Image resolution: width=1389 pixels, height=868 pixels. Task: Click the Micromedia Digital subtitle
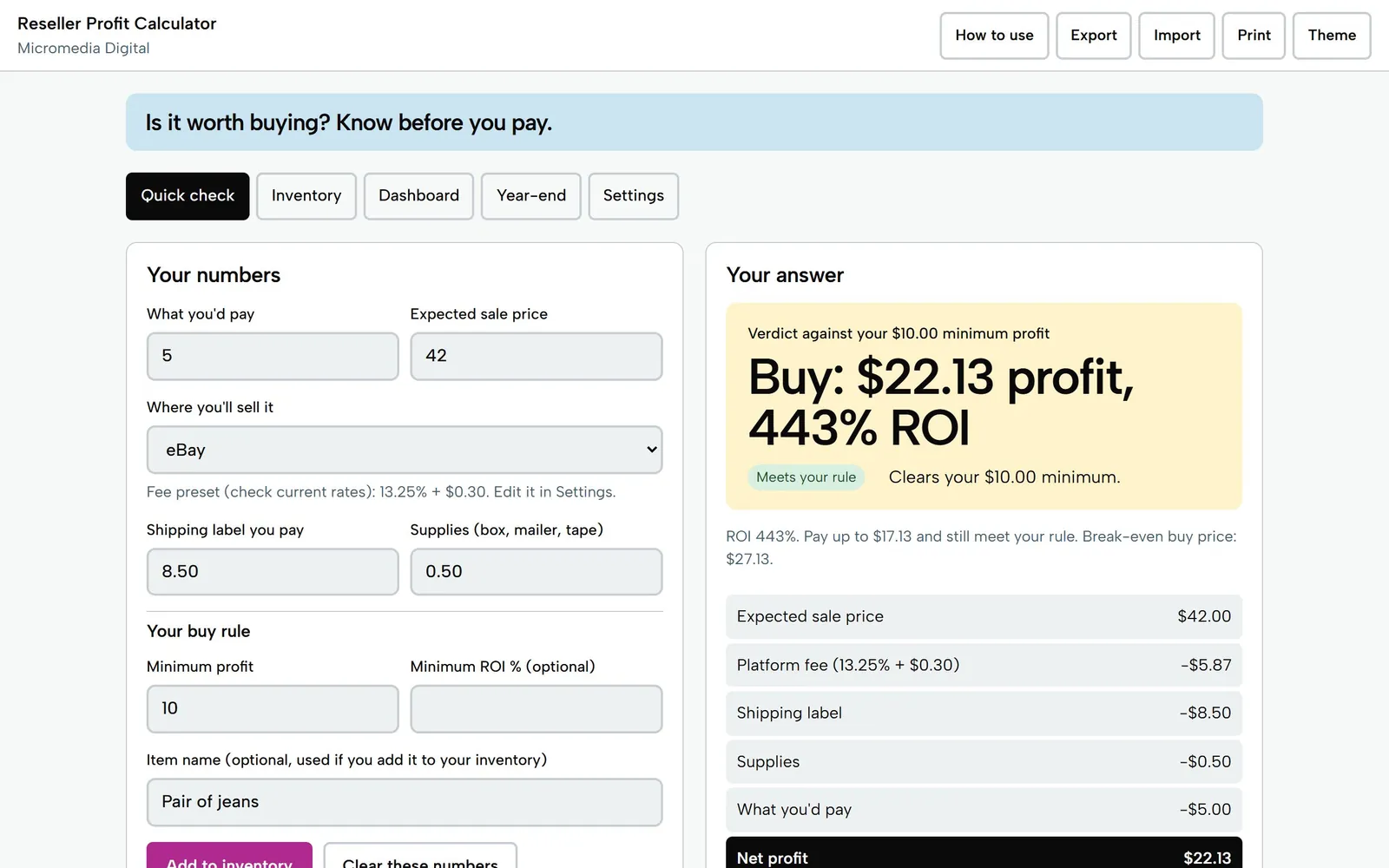coord(83,49)
